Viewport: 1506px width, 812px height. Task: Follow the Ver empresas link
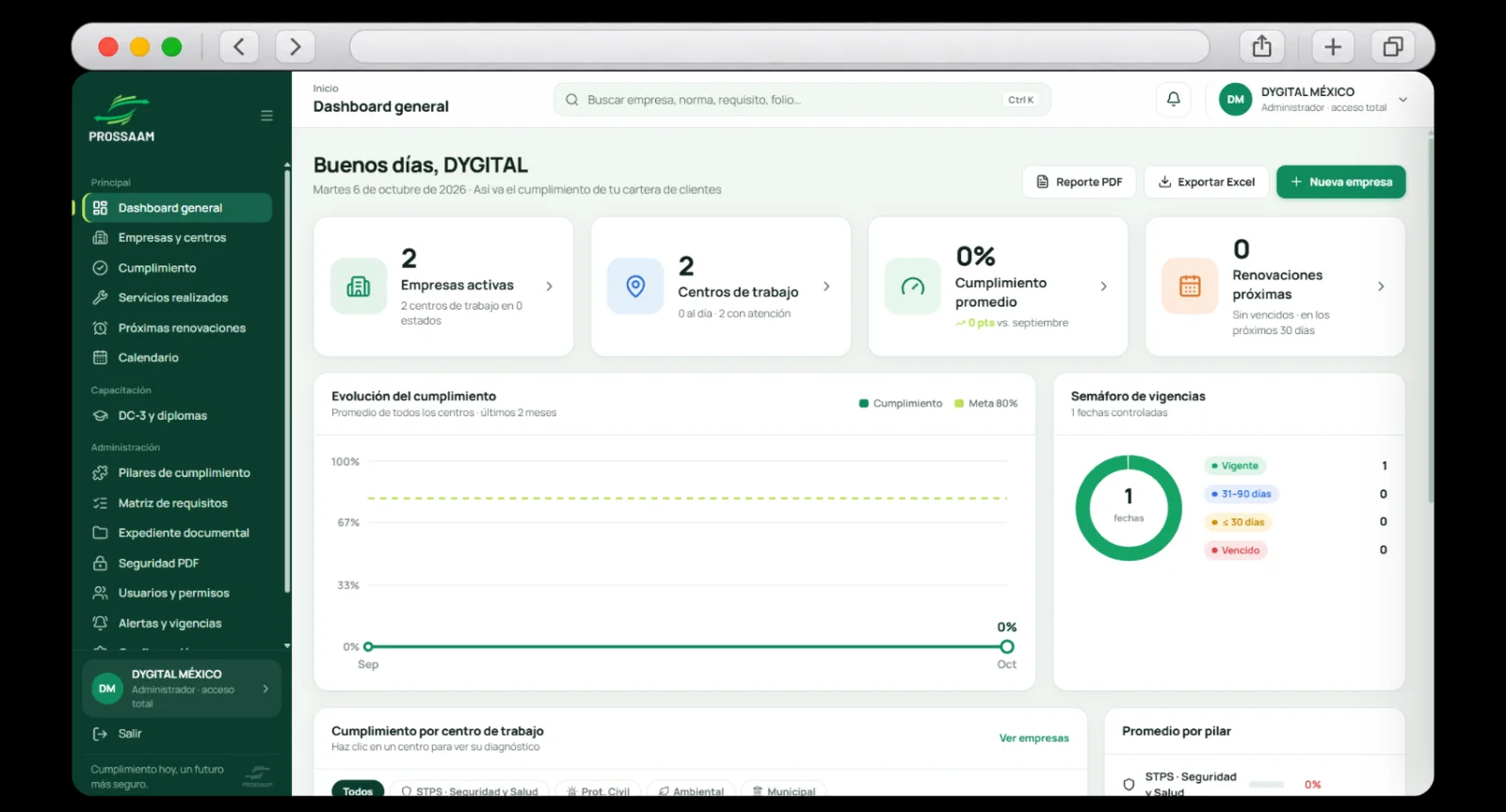point(1033,738)
